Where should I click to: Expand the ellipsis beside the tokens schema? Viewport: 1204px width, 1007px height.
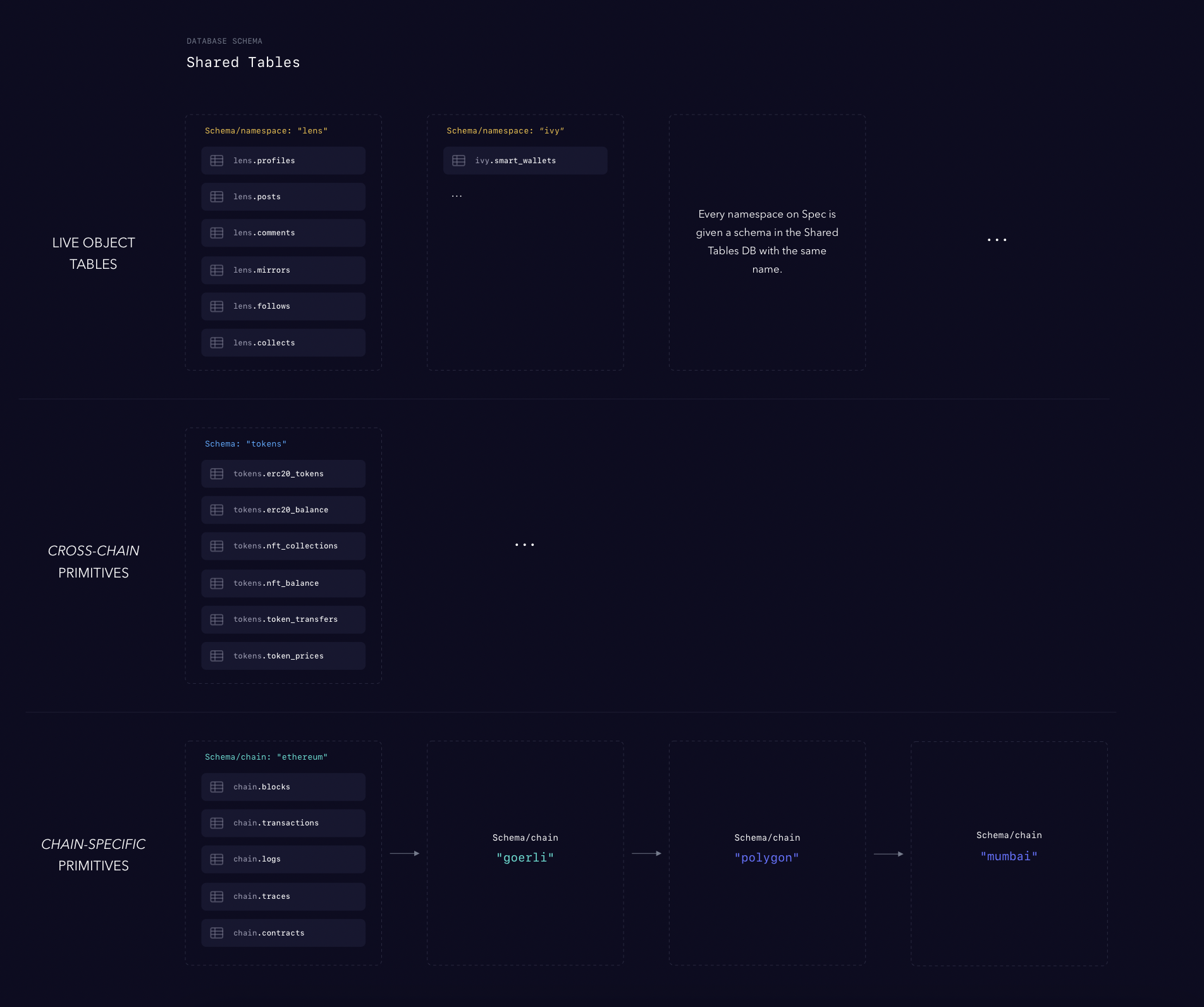tap(525, 544)
